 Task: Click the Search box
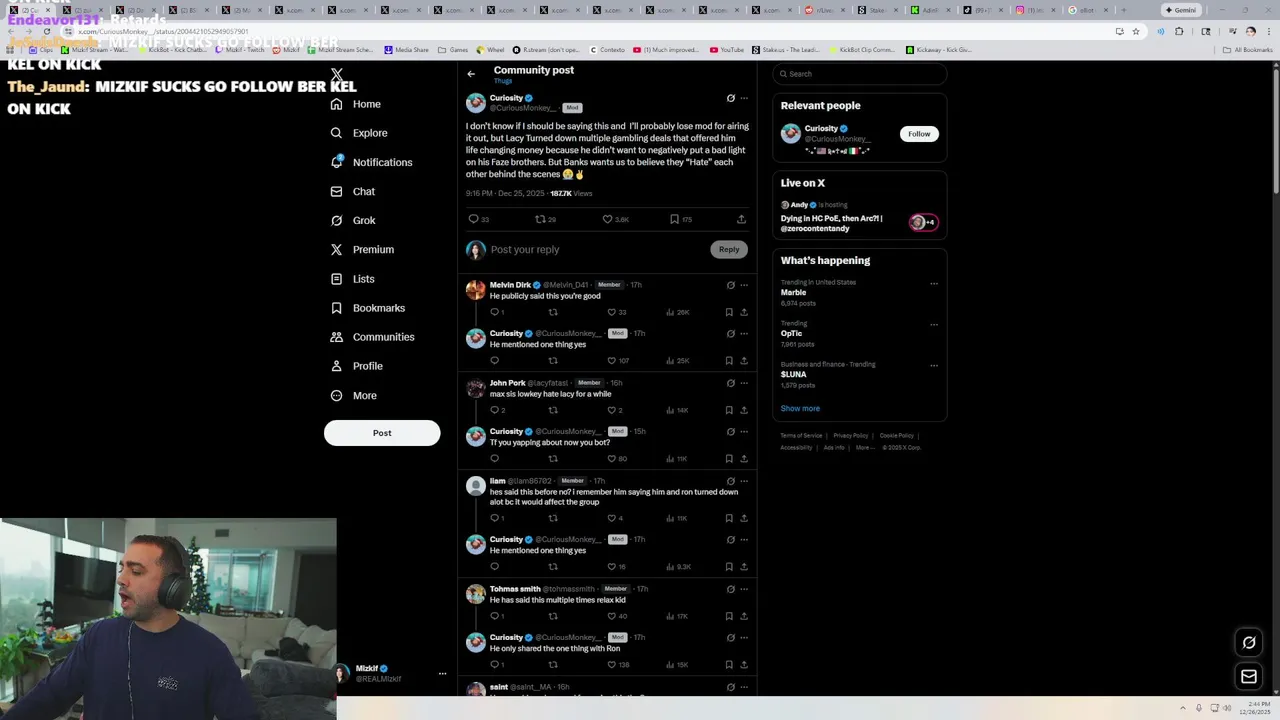pyautogui.click(x=860, y=74)
